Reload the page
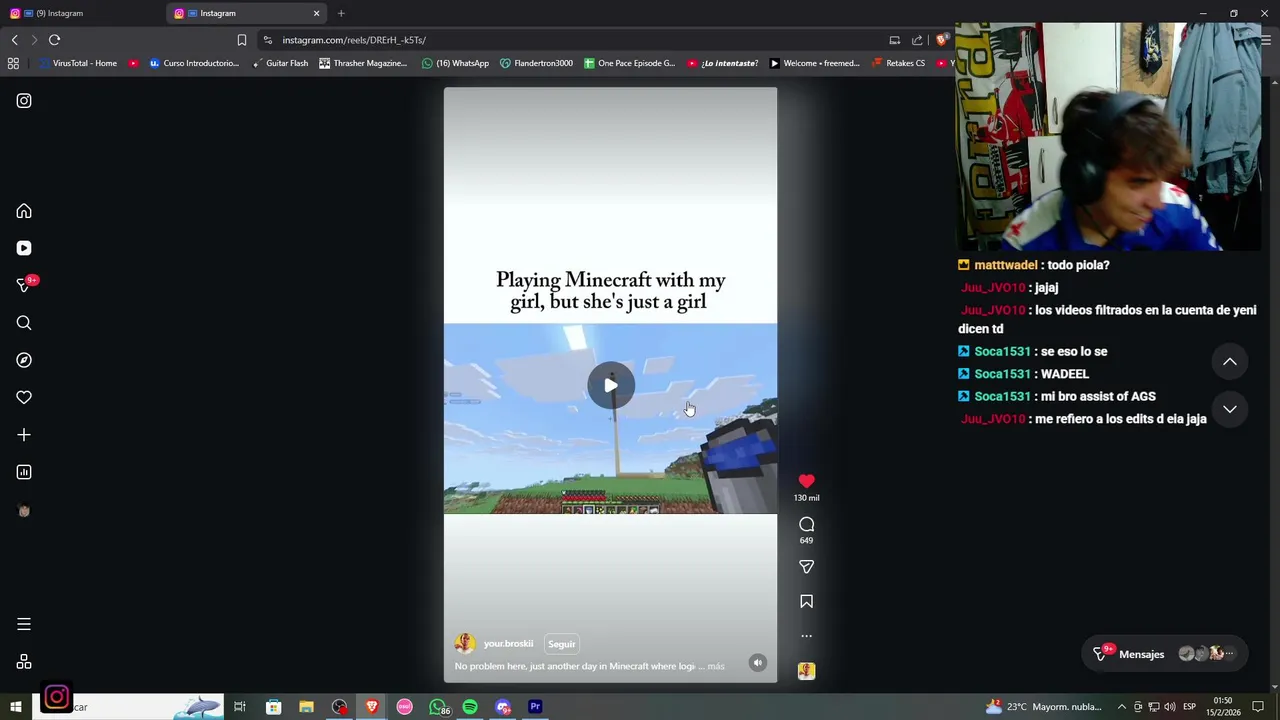 tap(54, 40)
